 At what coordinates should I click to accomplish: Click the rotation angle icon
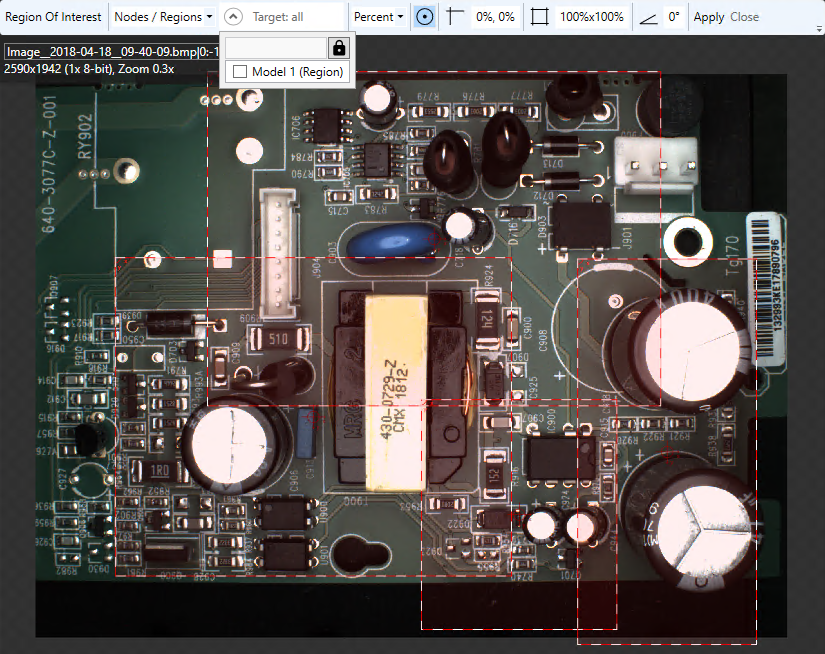point(649,17)
